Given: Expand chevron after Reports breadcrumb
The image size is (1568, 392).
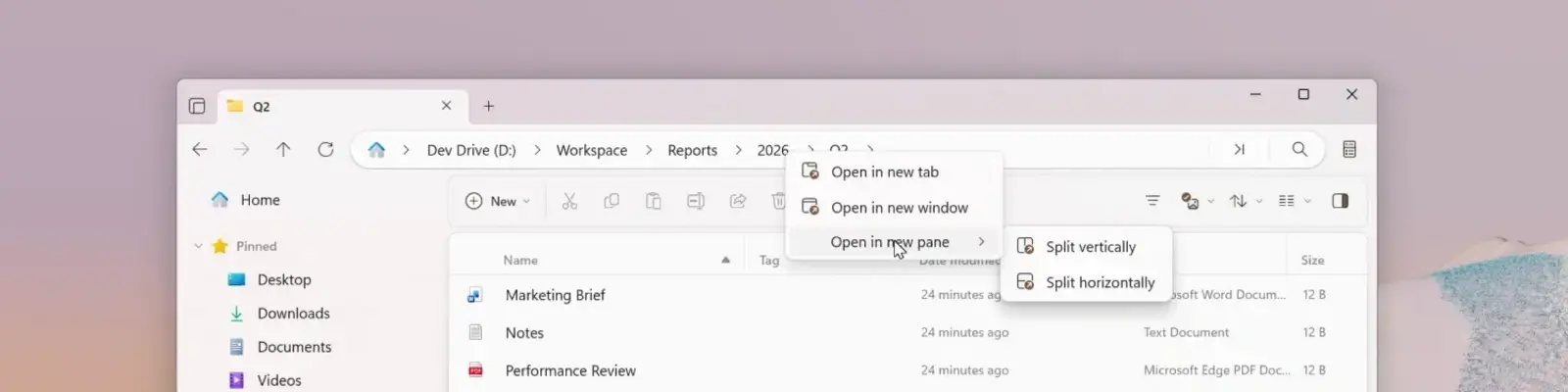Looking at the screenshot, I should (x=738, y=150).
